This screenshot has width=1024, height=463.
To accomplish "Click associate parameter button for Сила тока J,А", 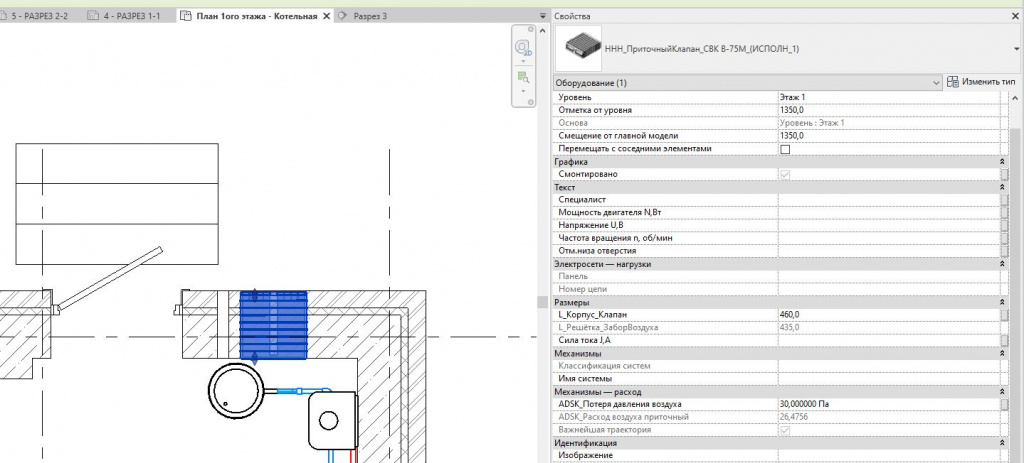I will (x=1004, y=340).
